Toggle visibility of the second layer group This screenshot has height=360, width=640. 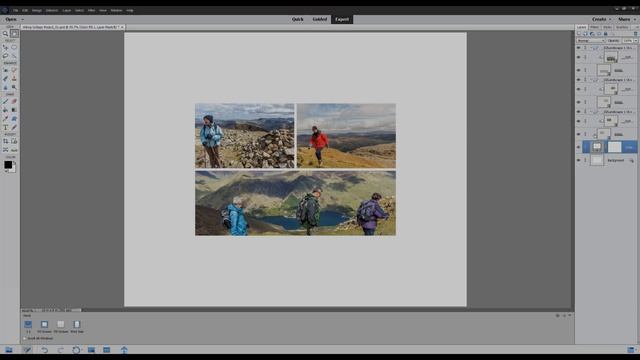578,80
